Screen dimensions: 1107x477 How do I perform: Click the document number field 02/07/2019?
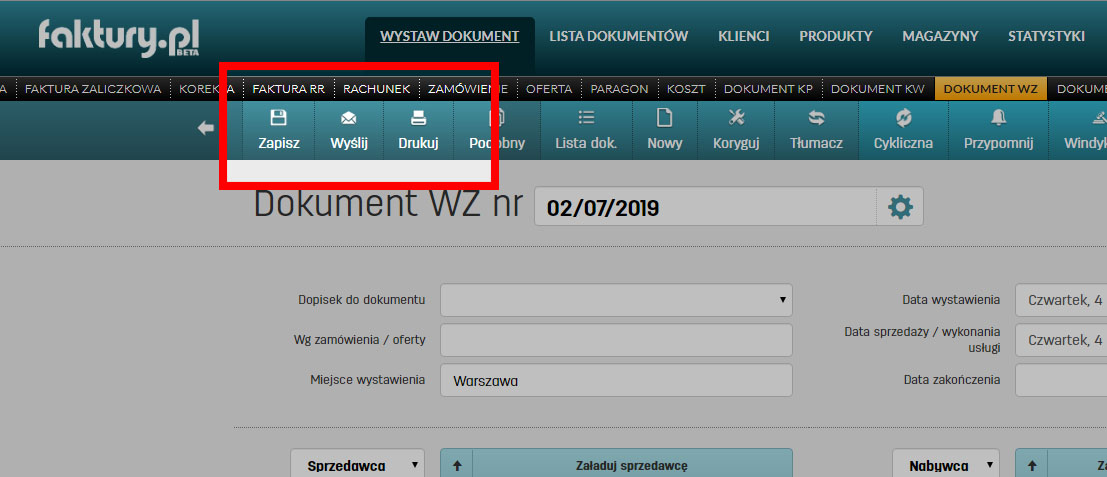pos(705,207)
